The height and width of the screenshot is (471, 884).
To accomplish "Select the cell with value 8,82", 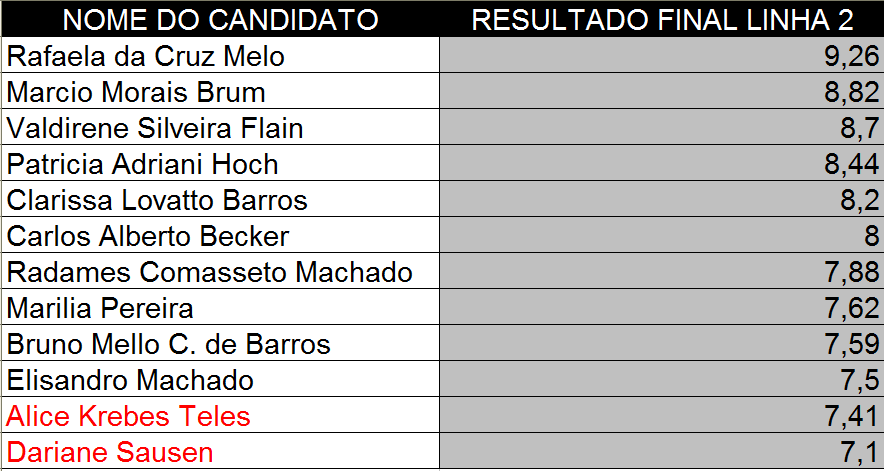I will click(662, 92).
